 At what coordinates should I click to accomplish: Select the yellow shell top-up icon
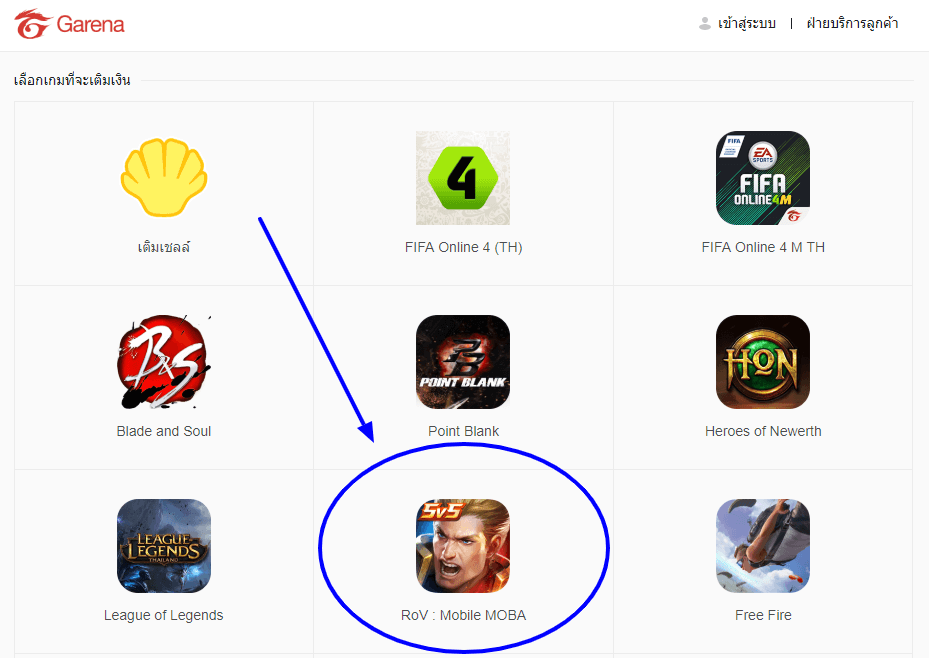[x=164, y=177]
